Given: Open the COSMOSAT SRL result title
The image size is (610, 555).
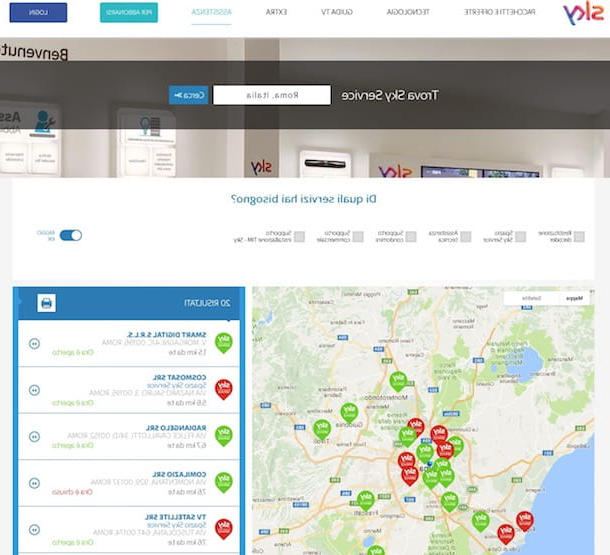Looking at the screenshot, I should [179, 377].
